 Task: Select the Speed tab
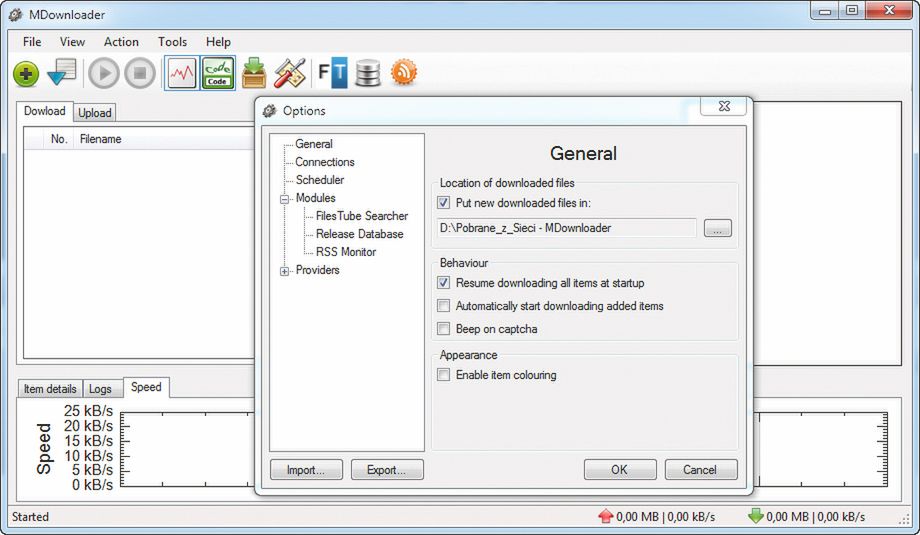click(x=146, y=387)
